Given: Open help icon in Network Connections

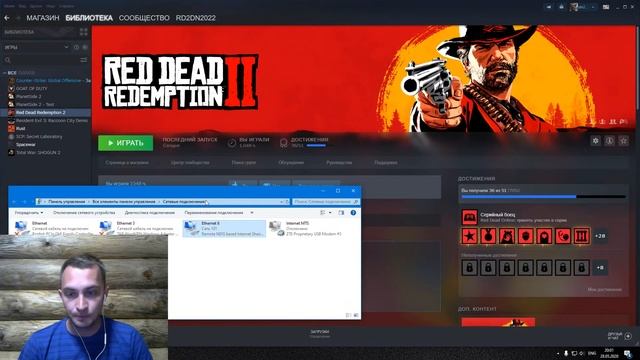Looking at the screenshot, I should (353, 213).
